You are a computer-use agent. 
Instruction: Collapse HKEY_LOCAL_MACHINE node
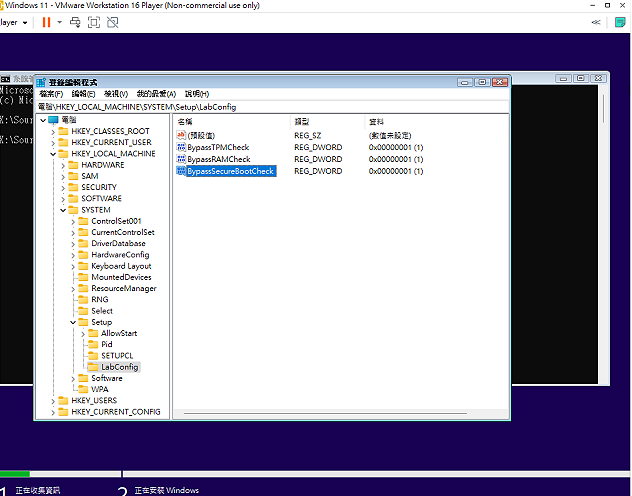pos(53,154)
